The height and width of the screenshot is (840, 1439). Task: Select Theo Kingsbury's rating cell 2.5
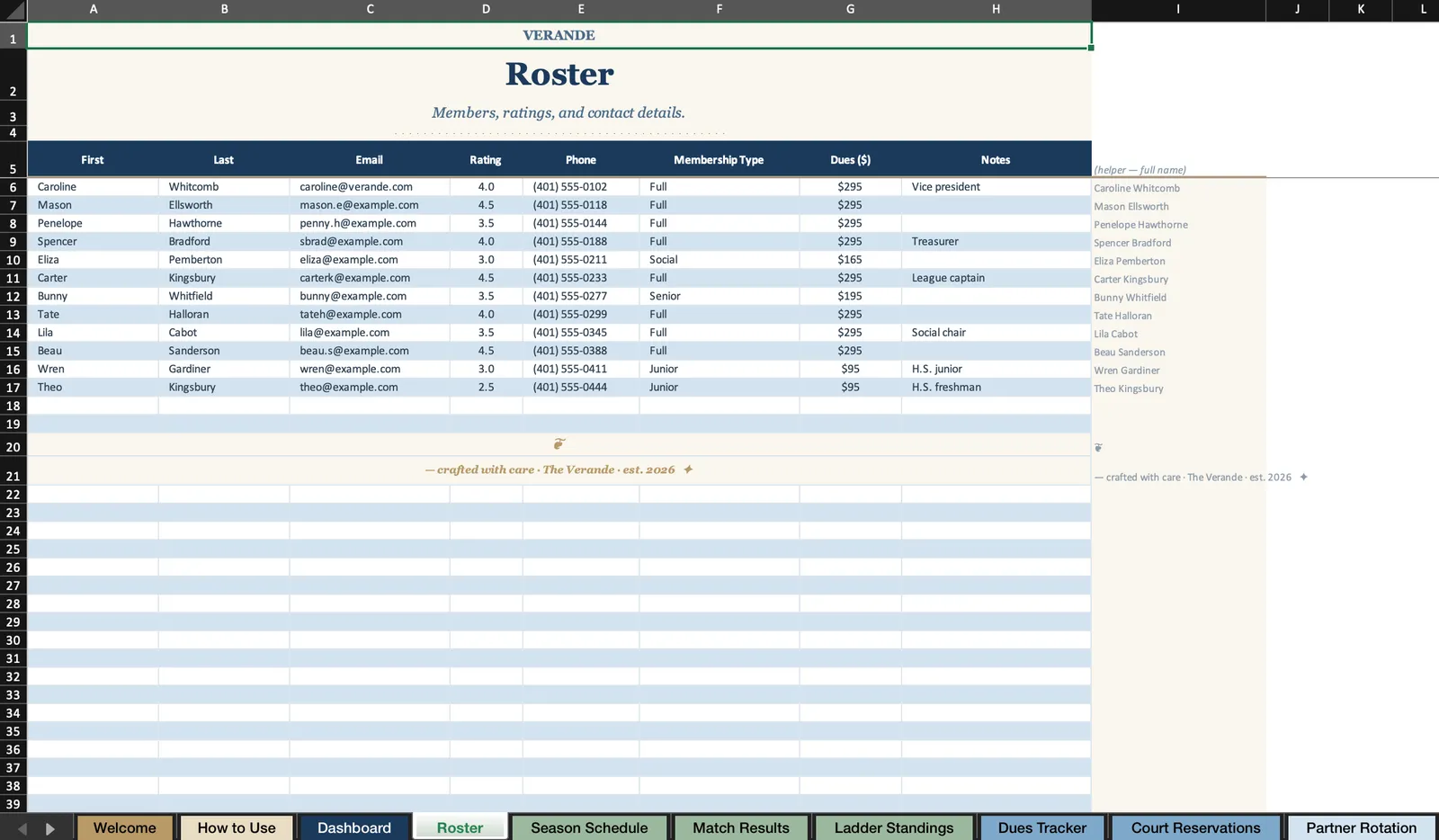(x=486, y=387)
